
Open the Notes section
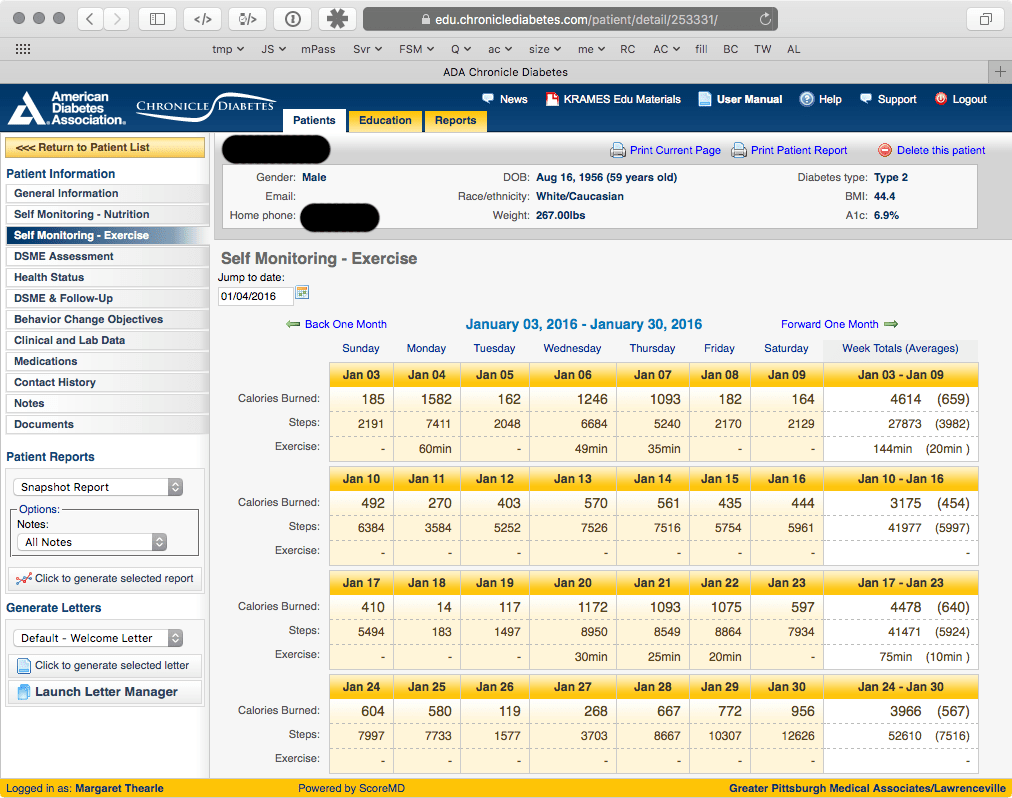click(x=107, y=403)
